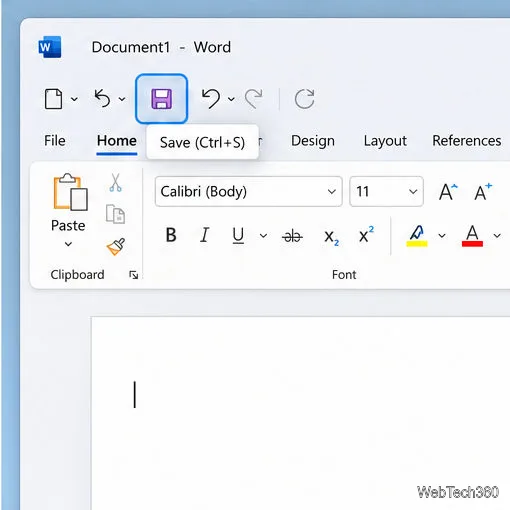
Task: Toggle Strikethrough formatting
Action: click(292, 236)
